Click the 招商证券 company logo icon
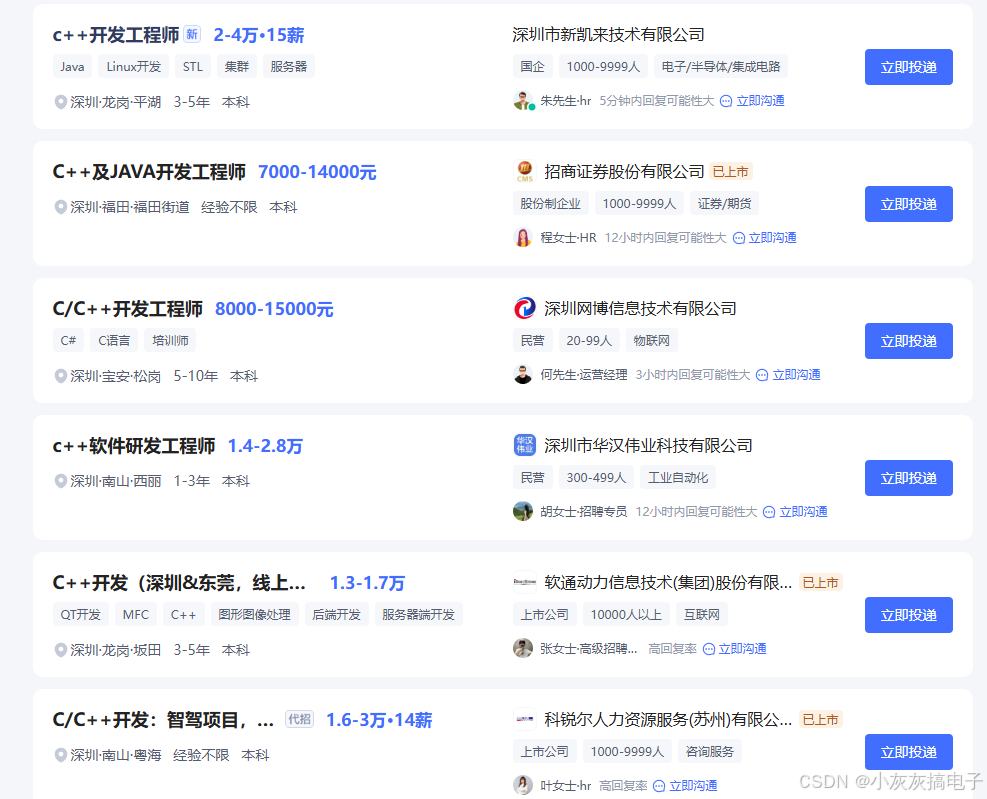Image resolution: width=987 pixels, height=799 pixels. (524, 171)
